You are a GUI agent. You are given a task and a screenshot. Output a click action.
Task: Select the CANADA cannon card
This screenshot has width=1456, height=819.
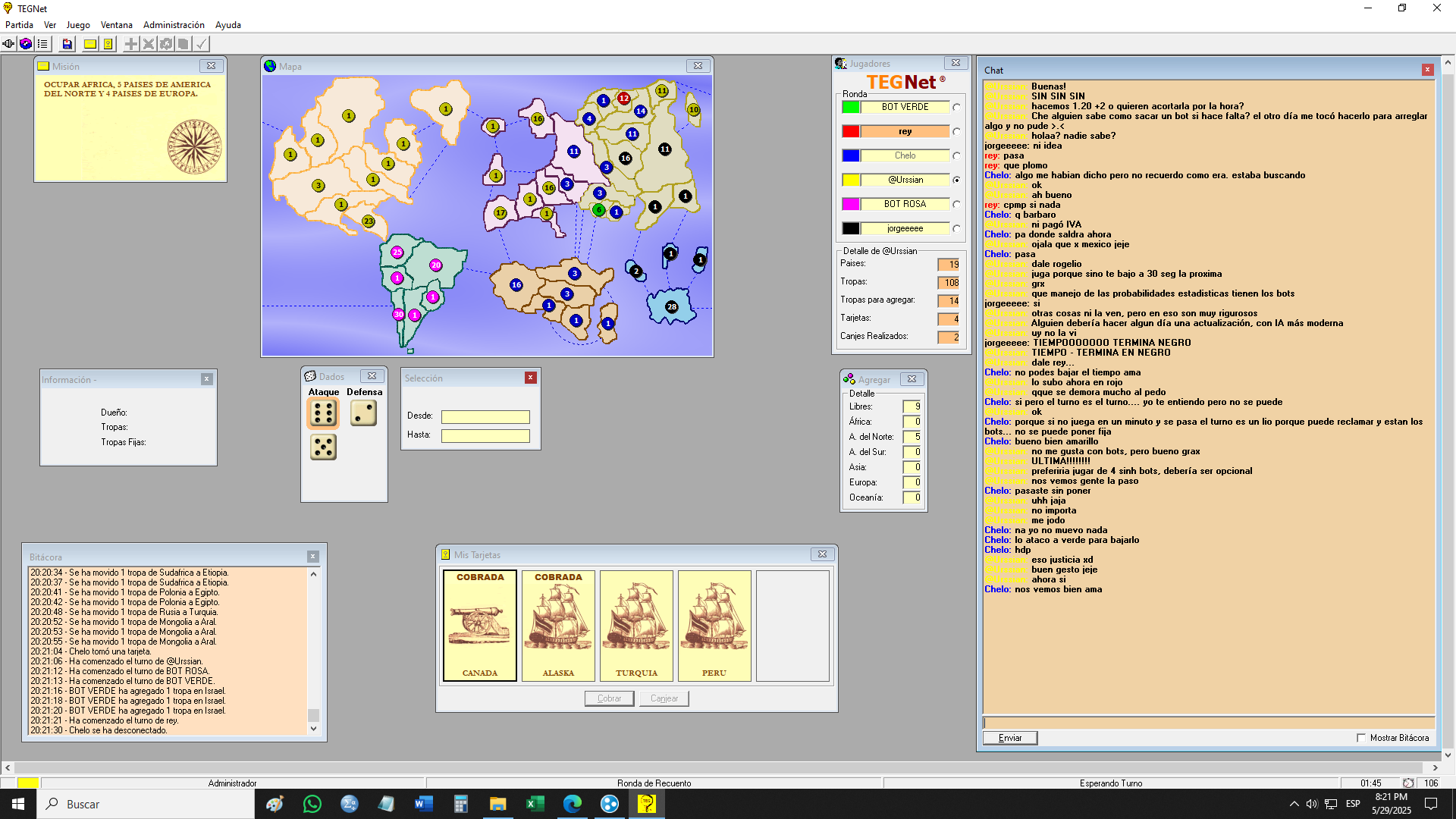480,626
